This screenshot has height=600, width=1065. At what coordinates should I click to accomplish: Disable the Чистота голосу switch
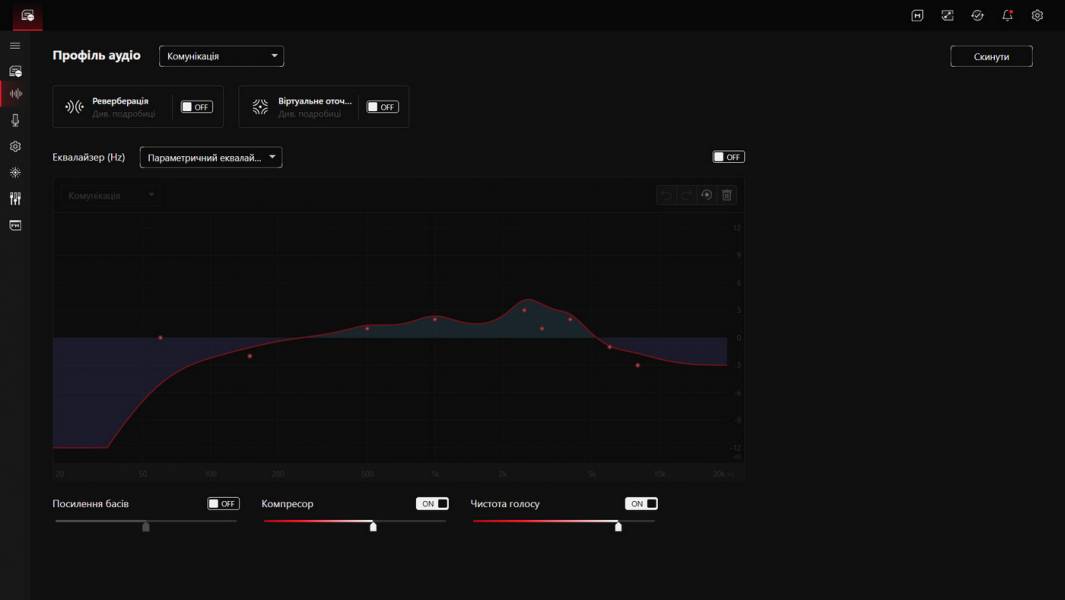pos(641,504)
